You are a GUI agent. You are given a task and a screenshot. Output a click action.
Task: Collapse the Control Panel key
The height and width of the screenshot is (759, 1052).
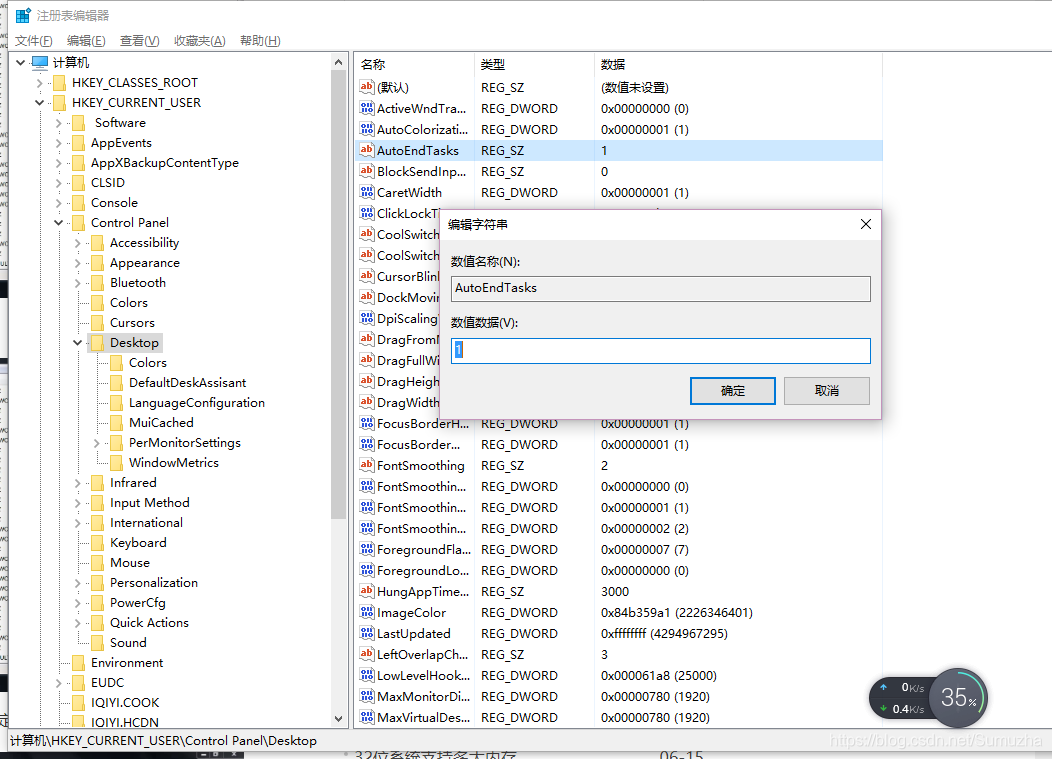58,223
